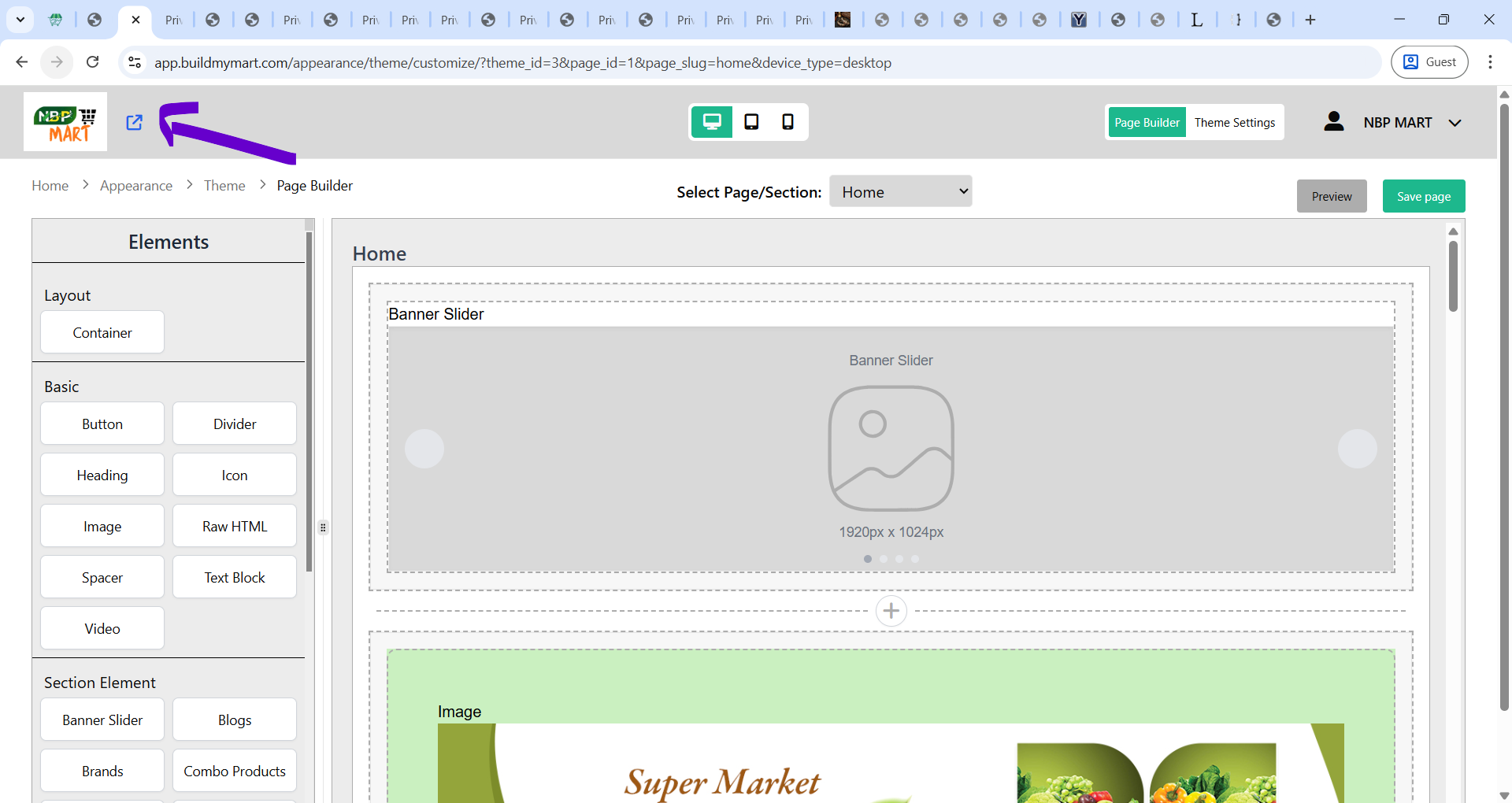Open the browser three-dot menu

[x=1490, y=62]
